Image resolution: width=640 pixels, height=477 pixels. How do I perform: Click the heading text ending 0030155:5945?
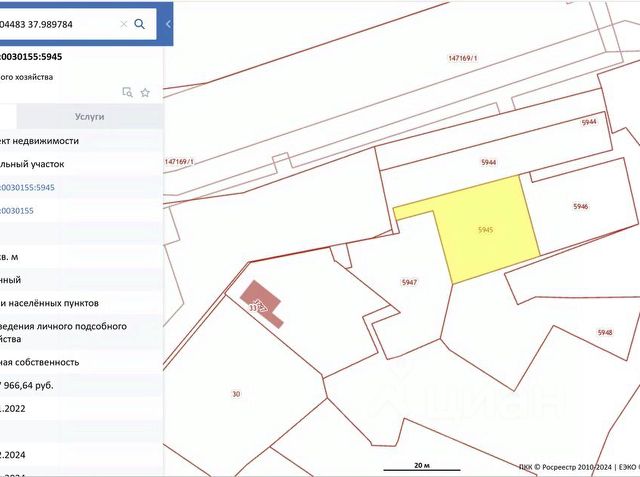[31, 57]
